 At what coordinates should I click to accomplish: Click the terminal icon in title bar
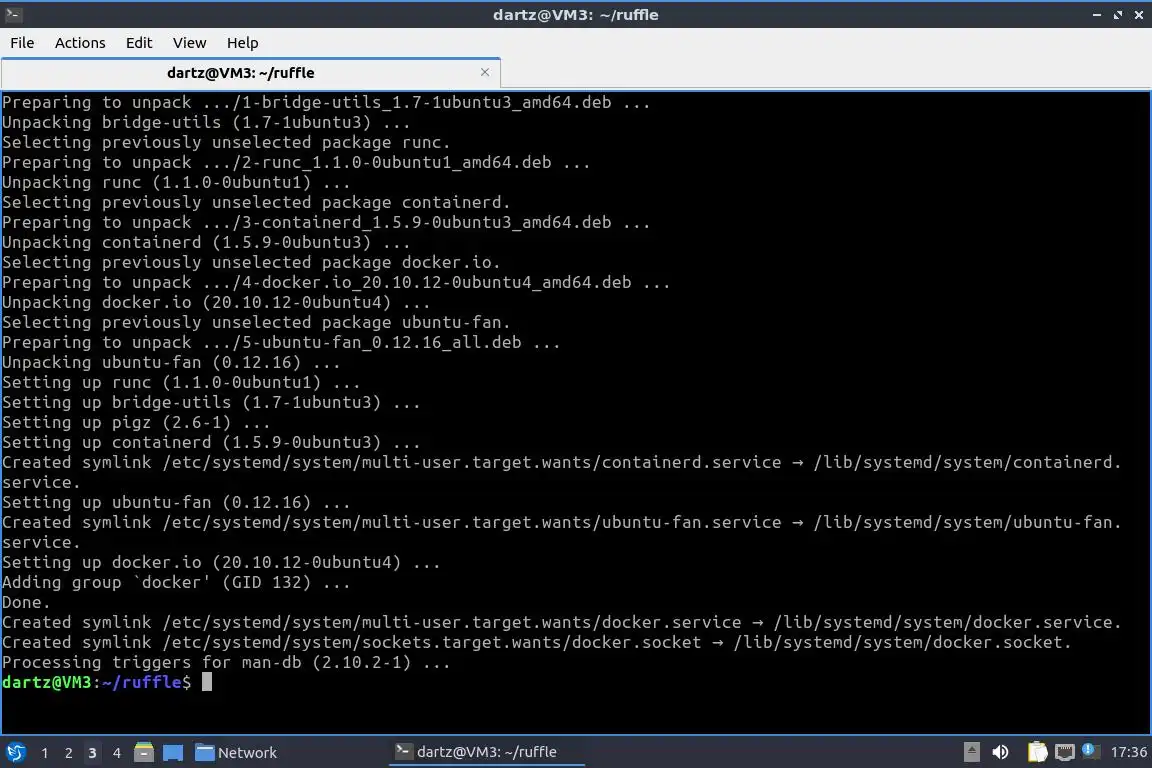coord(12,14)
